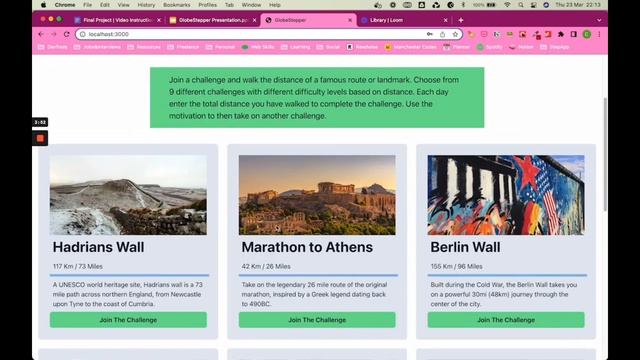Click the password key icon in address bar
640x360 pixels.
(430, 34)
